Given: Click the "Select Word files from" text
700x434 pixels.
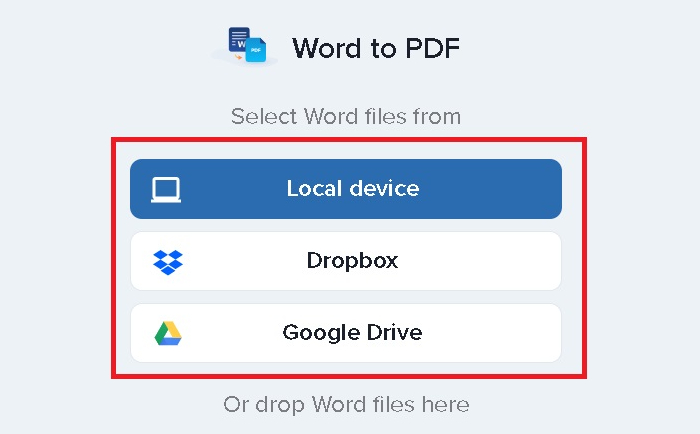Looking at the screenshot, I should [x=346, y=117].
